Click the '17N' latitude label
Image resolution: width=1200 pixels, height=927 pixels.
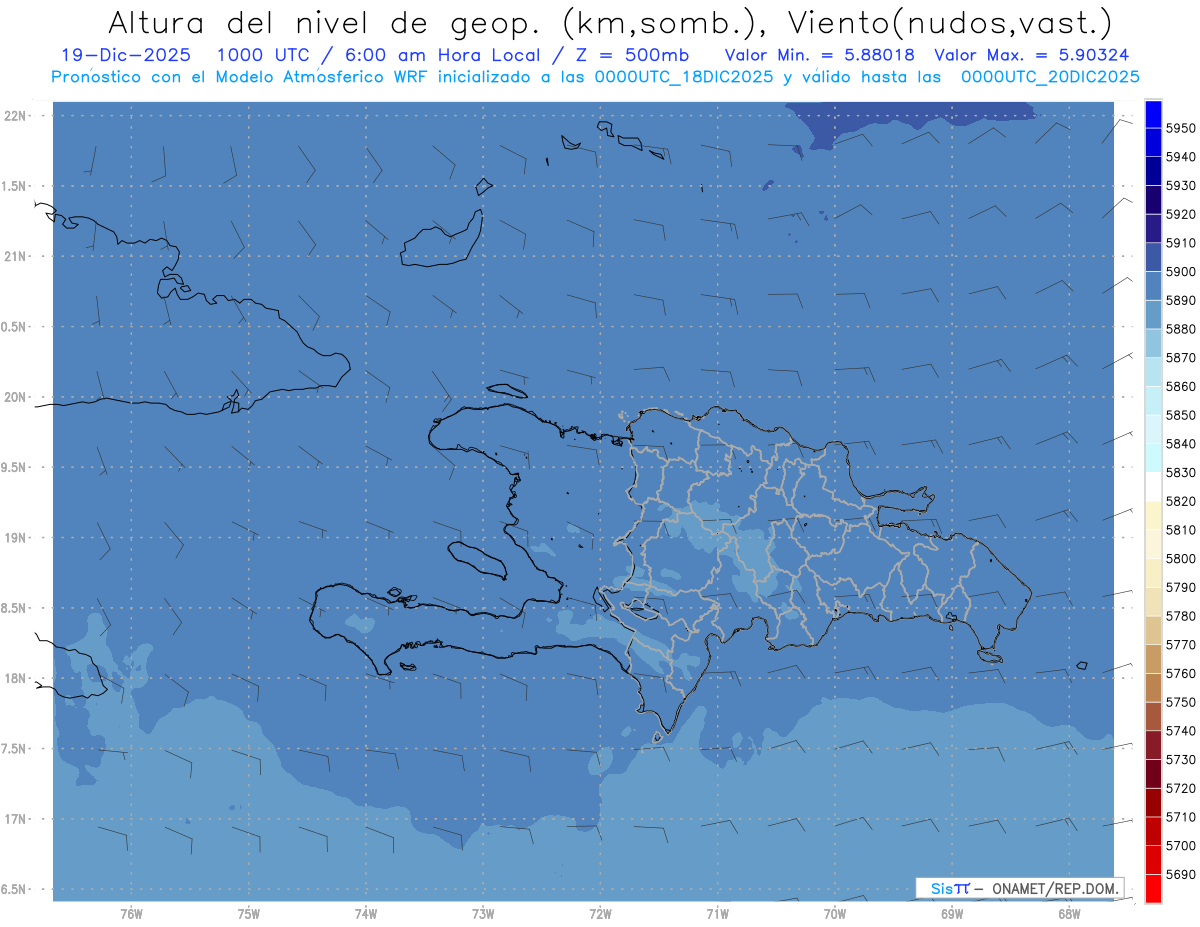point(15,819)
